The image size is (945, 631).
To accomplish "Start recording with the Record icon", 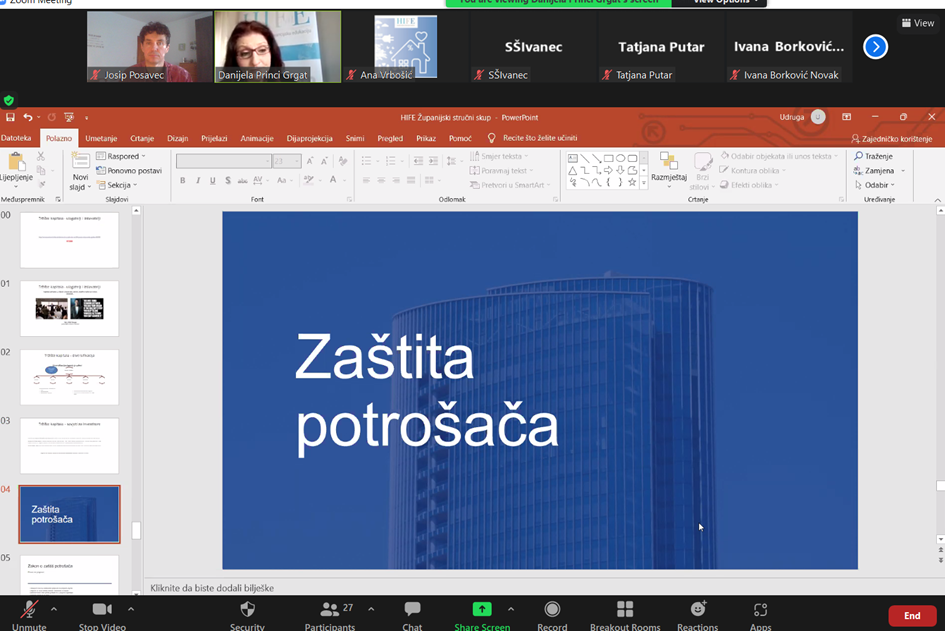I will tap(552, 609).
